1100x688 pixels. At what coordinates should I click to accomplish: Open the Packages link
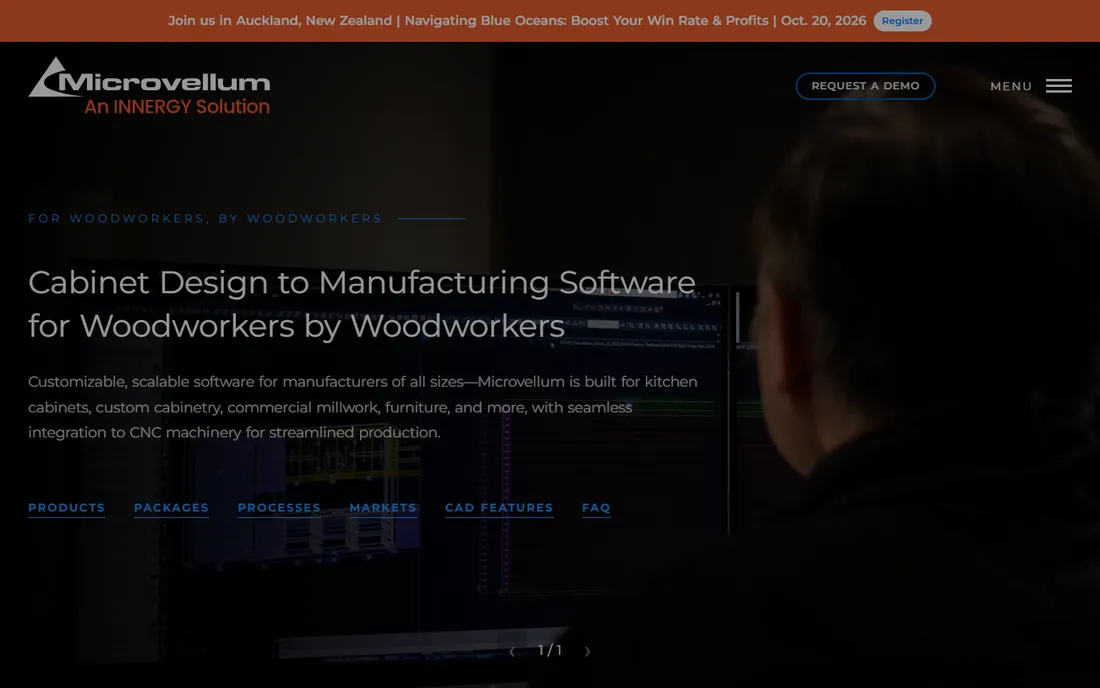click(x=171, y=508)
